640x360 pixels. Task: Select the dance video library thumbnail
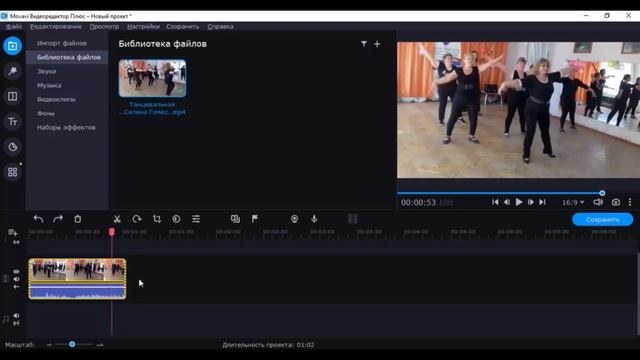tap(153, 78)
